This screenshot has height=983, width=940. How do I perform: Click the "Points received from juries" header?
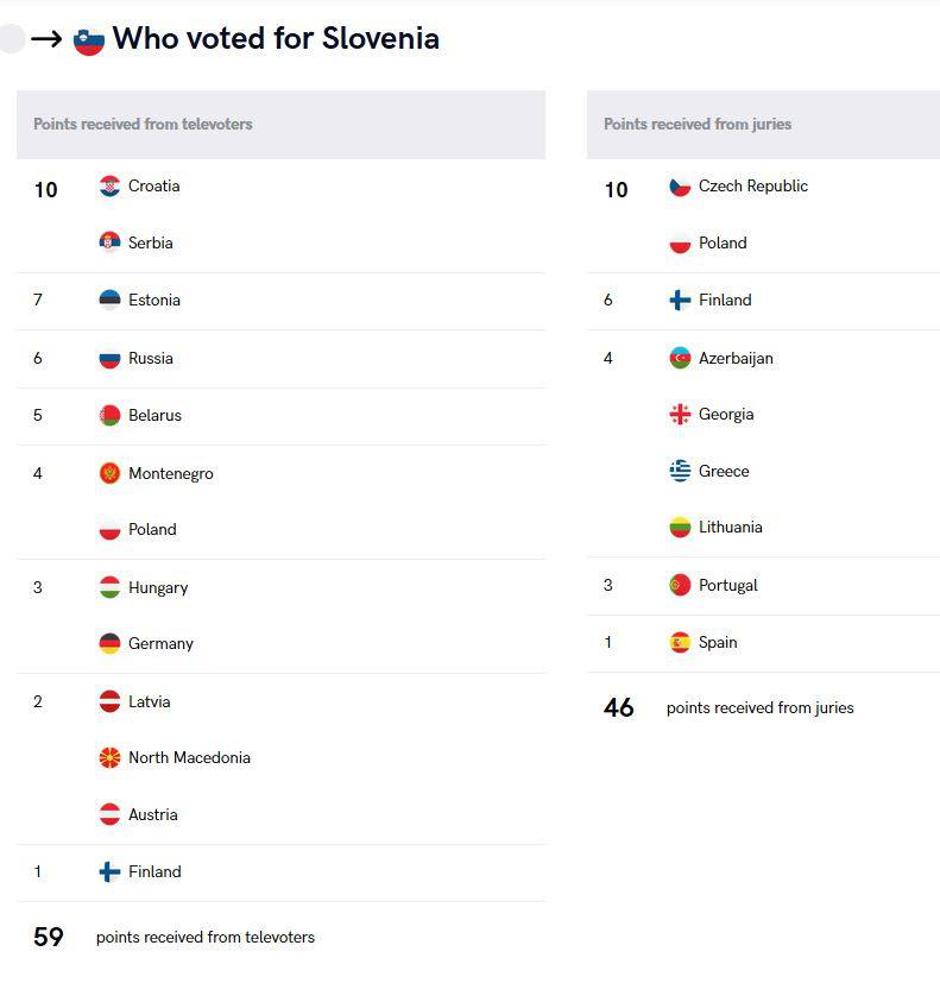(x=697, y=124)
